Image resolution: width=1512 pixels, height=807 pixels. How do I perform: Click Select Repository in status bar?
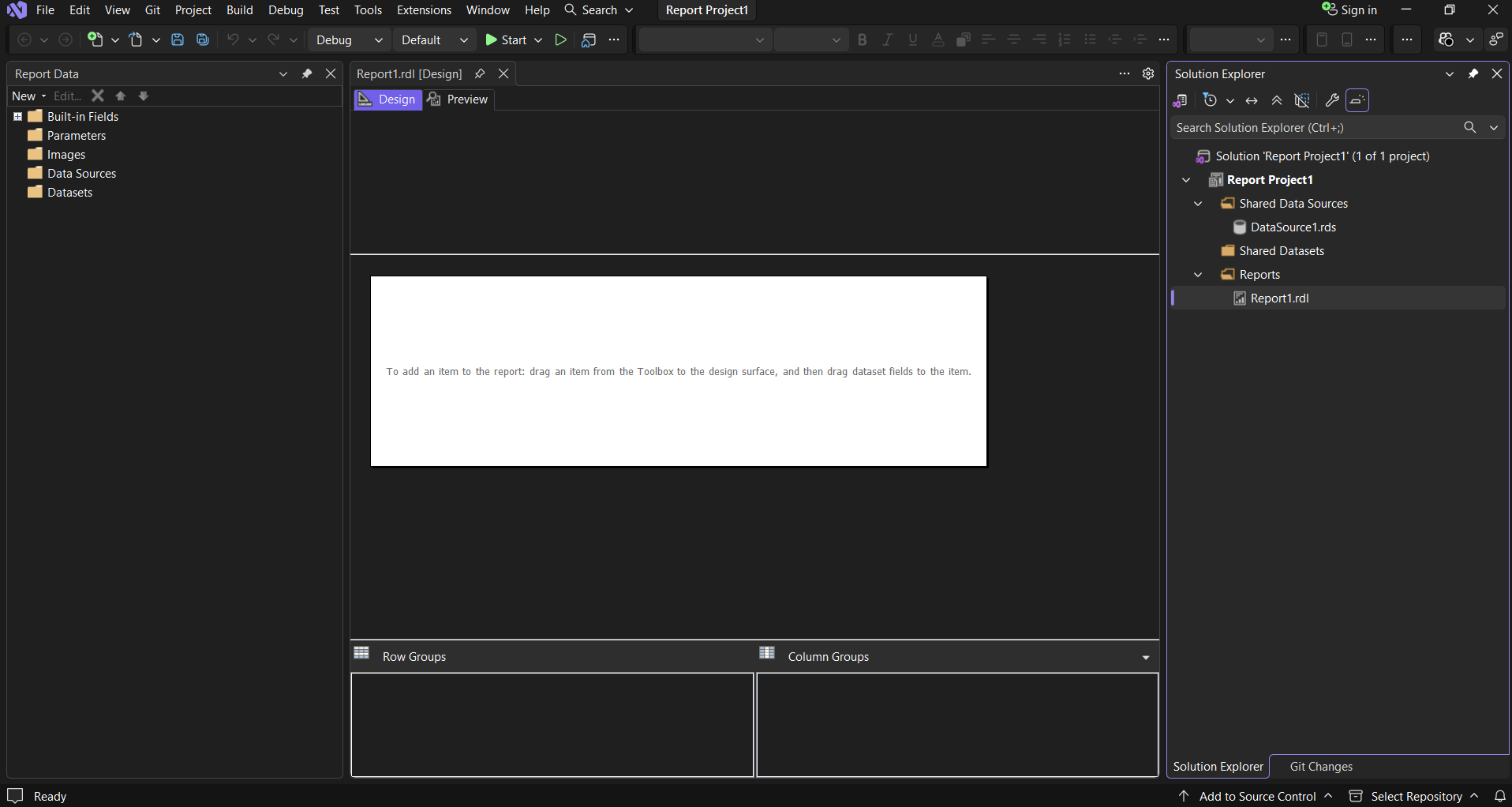[1414, 796]
